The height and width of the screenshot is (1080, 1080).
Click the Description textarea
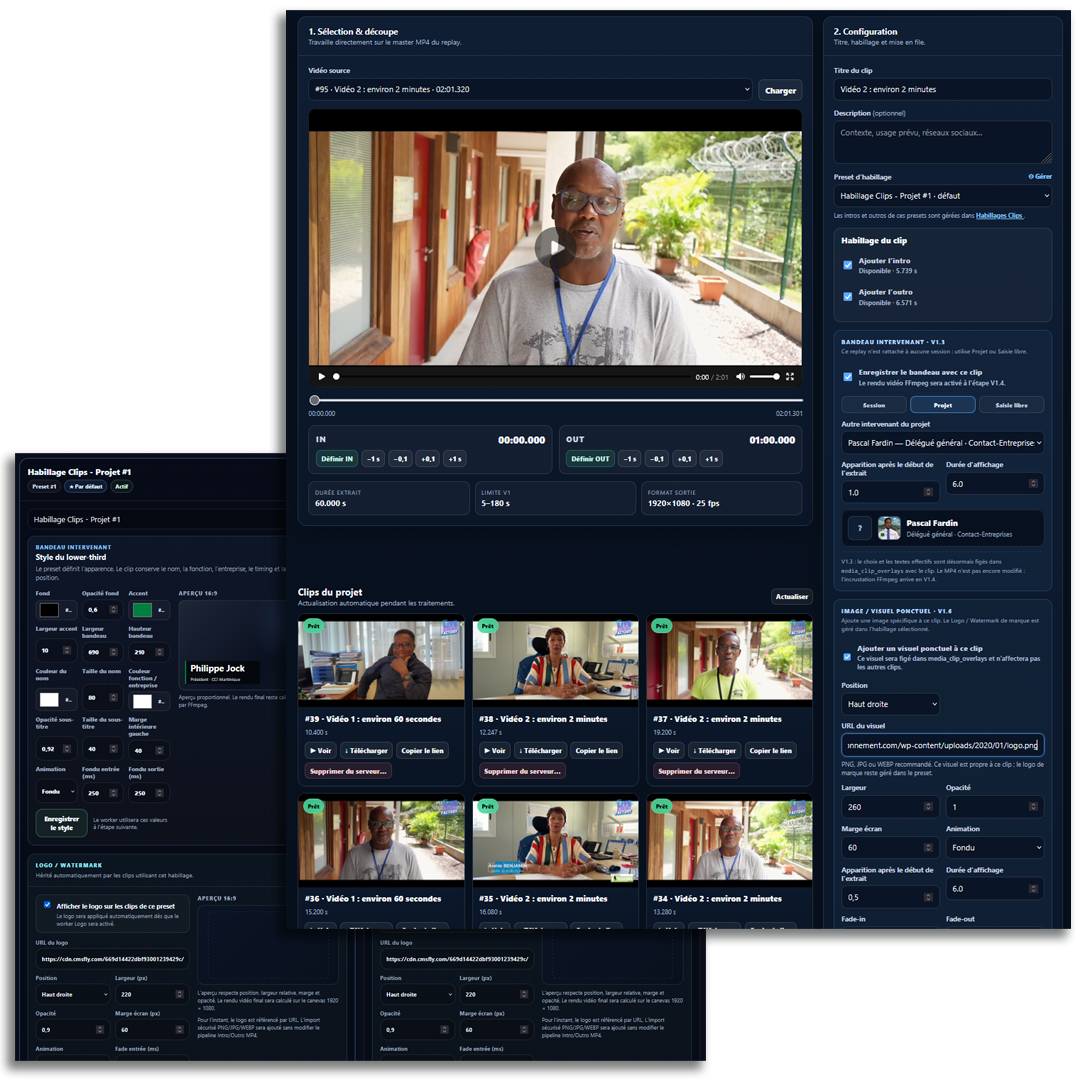[x=942, y=142]
